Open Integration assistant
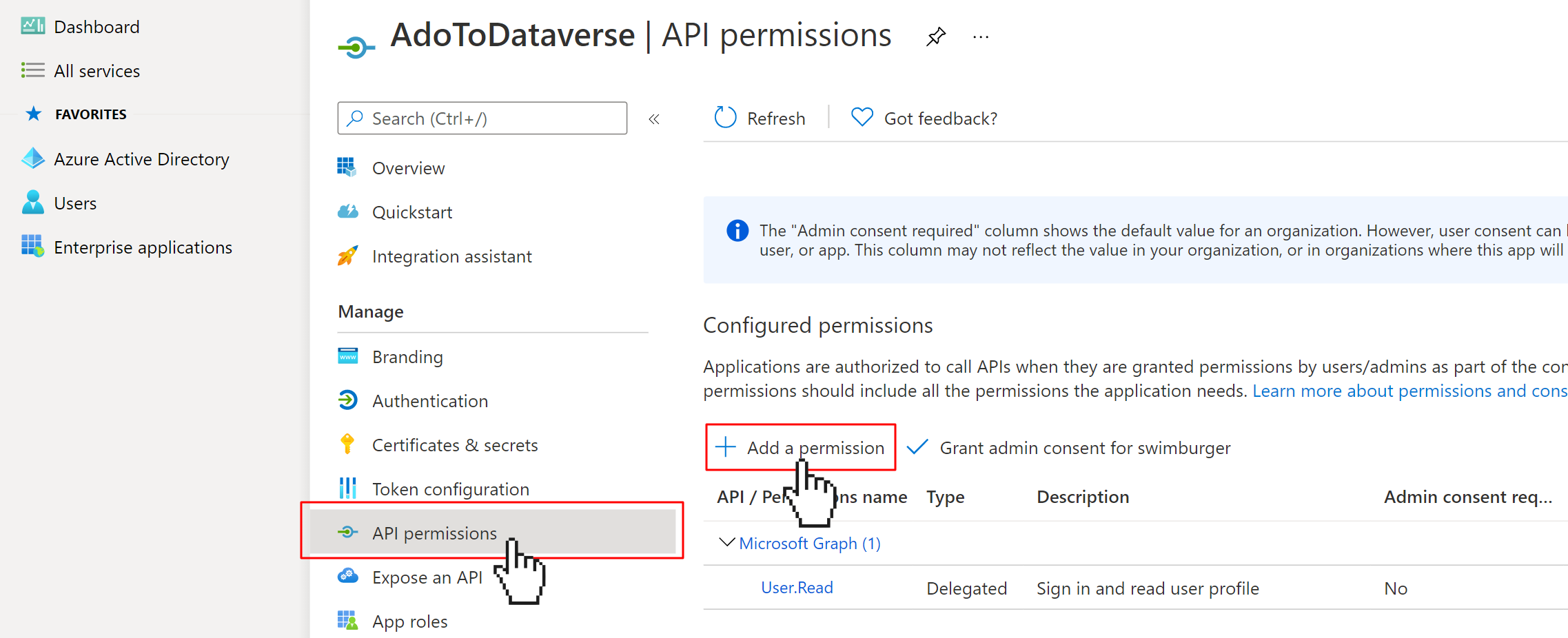 tap(451, 256)
